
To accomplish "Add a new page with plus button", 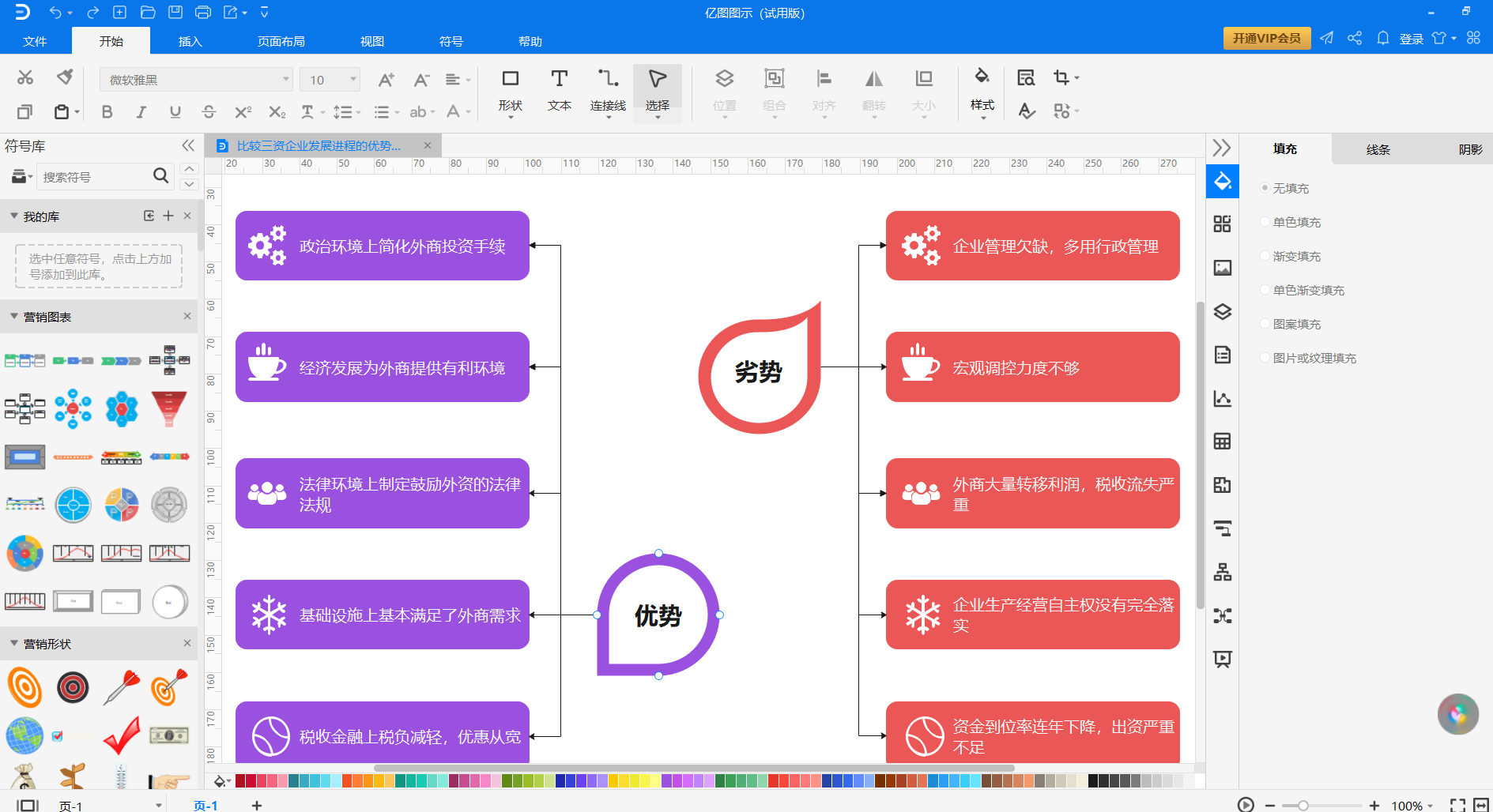I will [257, 805].
